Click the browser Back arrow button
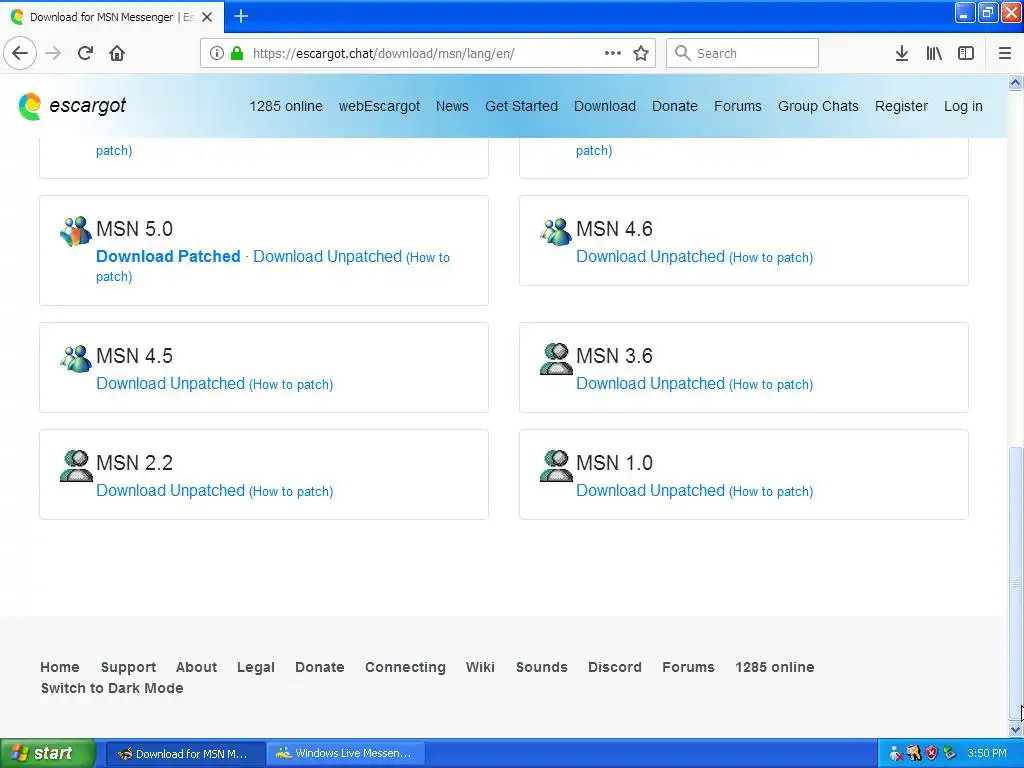The height and width of the screenshot is (768, 1024). (x=20, y=53)
